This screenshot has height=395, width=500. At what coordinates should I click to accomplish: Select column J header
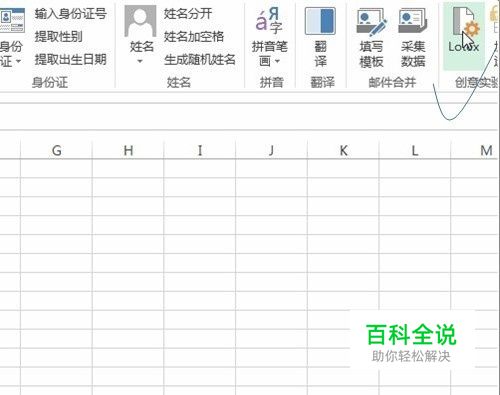271,151
